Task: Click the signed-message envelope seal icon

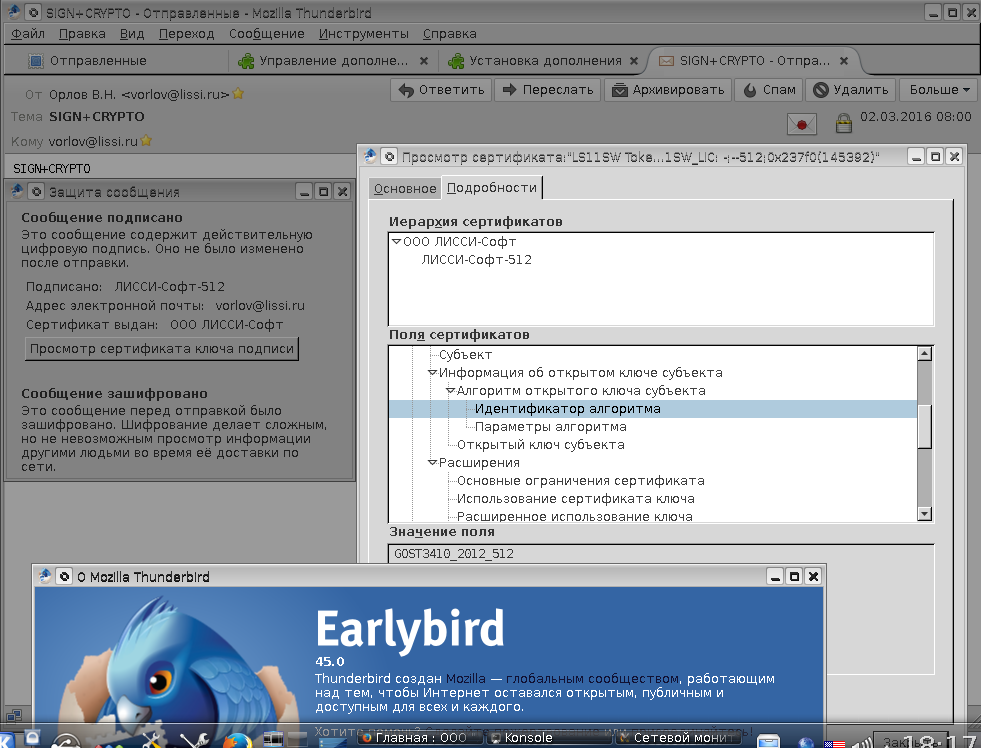Action: (x=801, y=124)
